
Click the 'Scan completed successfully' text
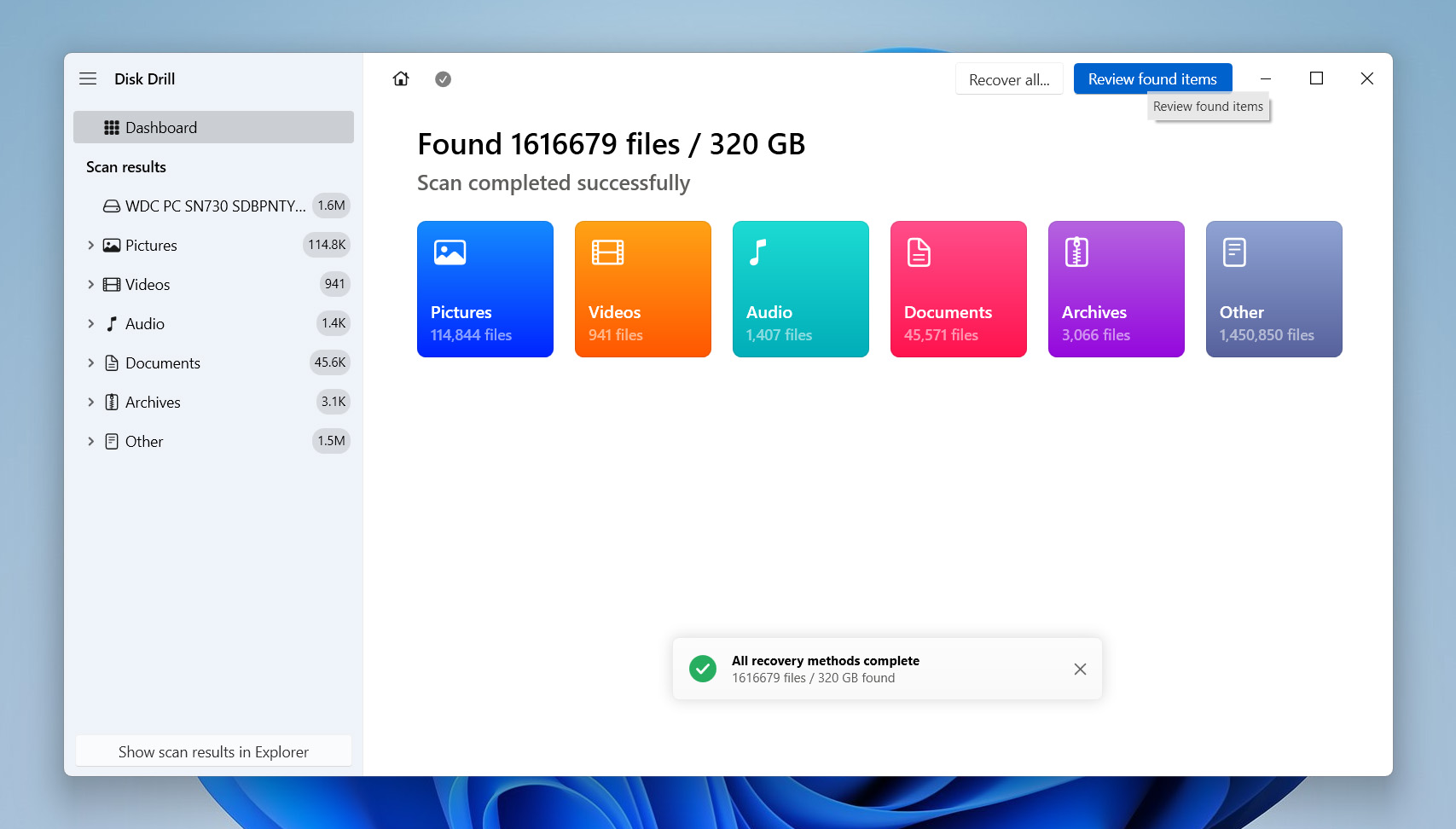[554, 183]
